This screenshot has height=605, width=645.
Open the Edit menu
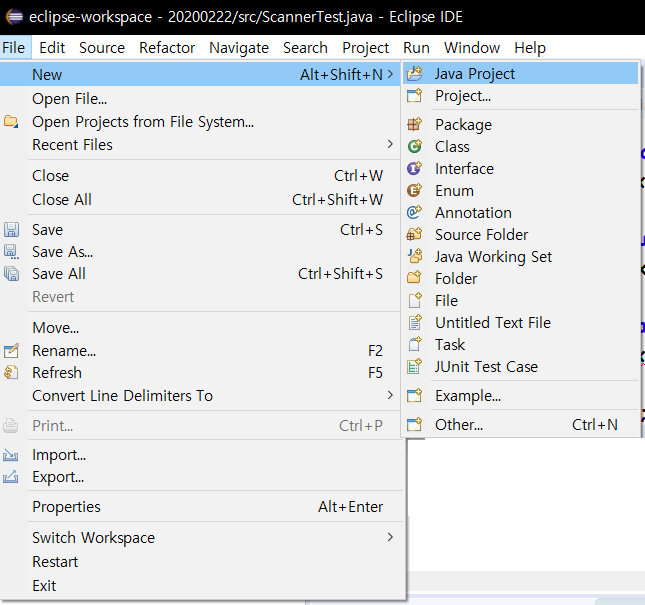tap(52, 48)
